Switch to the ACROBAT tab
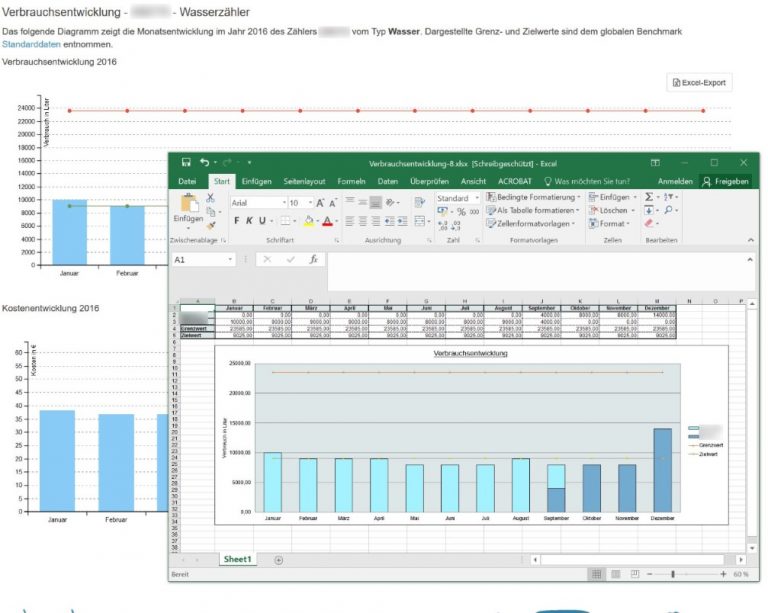This screenshot has width=768, height=613. (x=514, y=181)
